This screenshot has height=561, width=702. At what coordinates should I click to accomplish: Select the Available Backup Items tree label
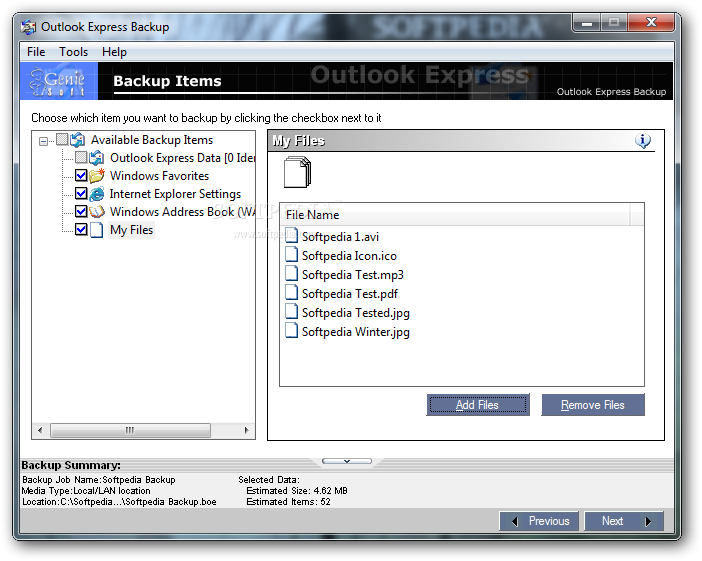(152, 140)
